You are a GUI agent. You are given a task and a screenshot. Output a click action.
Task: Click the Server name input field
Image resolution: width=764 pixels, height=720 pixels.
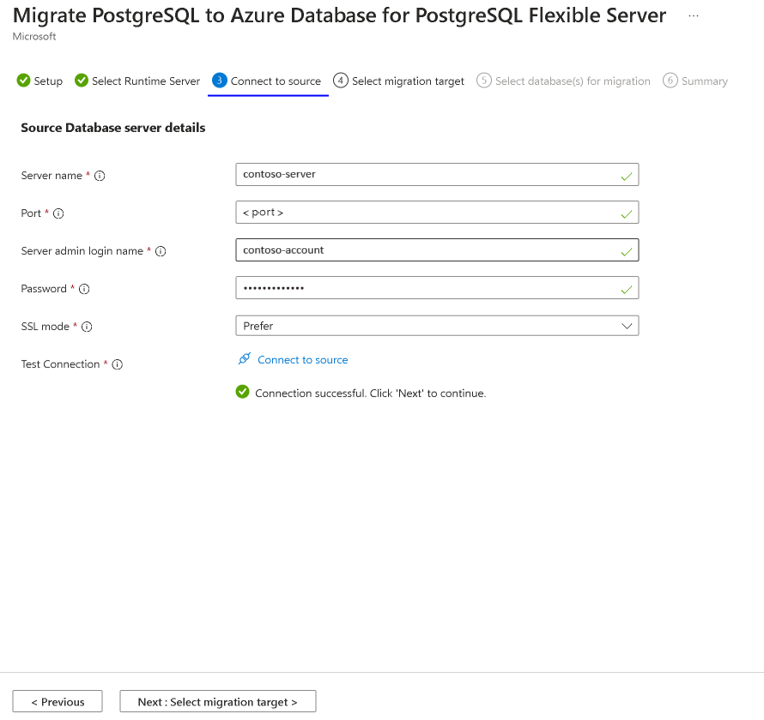(437, 174)
